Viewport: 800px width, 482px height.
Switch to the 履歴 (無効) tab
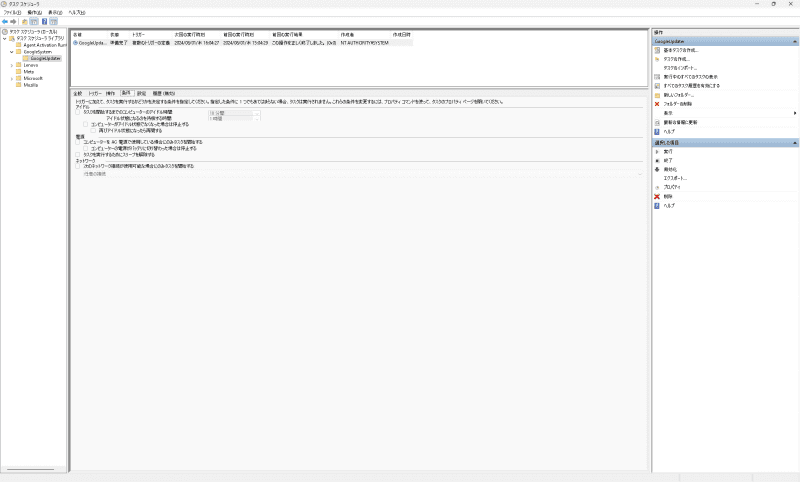164,93
